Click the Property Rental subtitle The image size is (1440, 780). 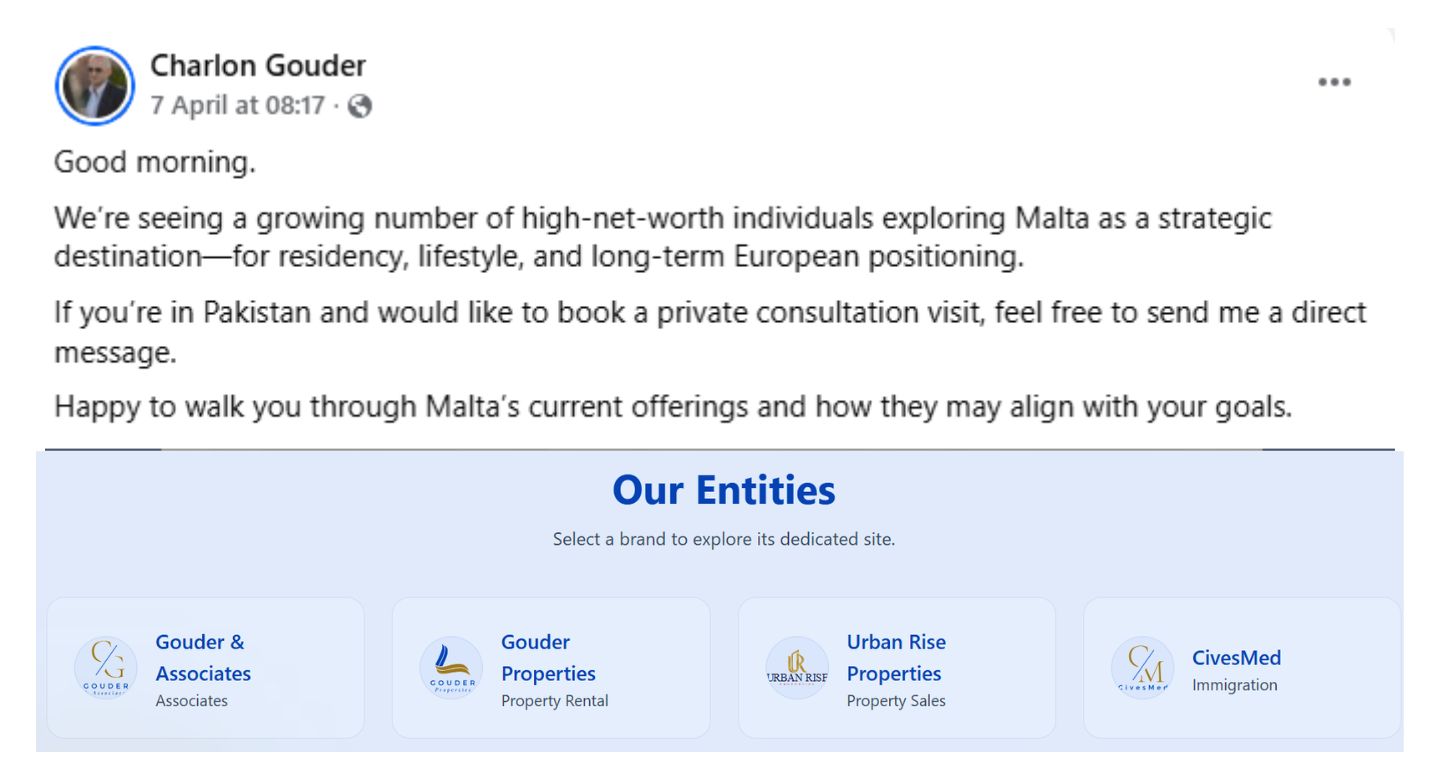tap(554, 701)
